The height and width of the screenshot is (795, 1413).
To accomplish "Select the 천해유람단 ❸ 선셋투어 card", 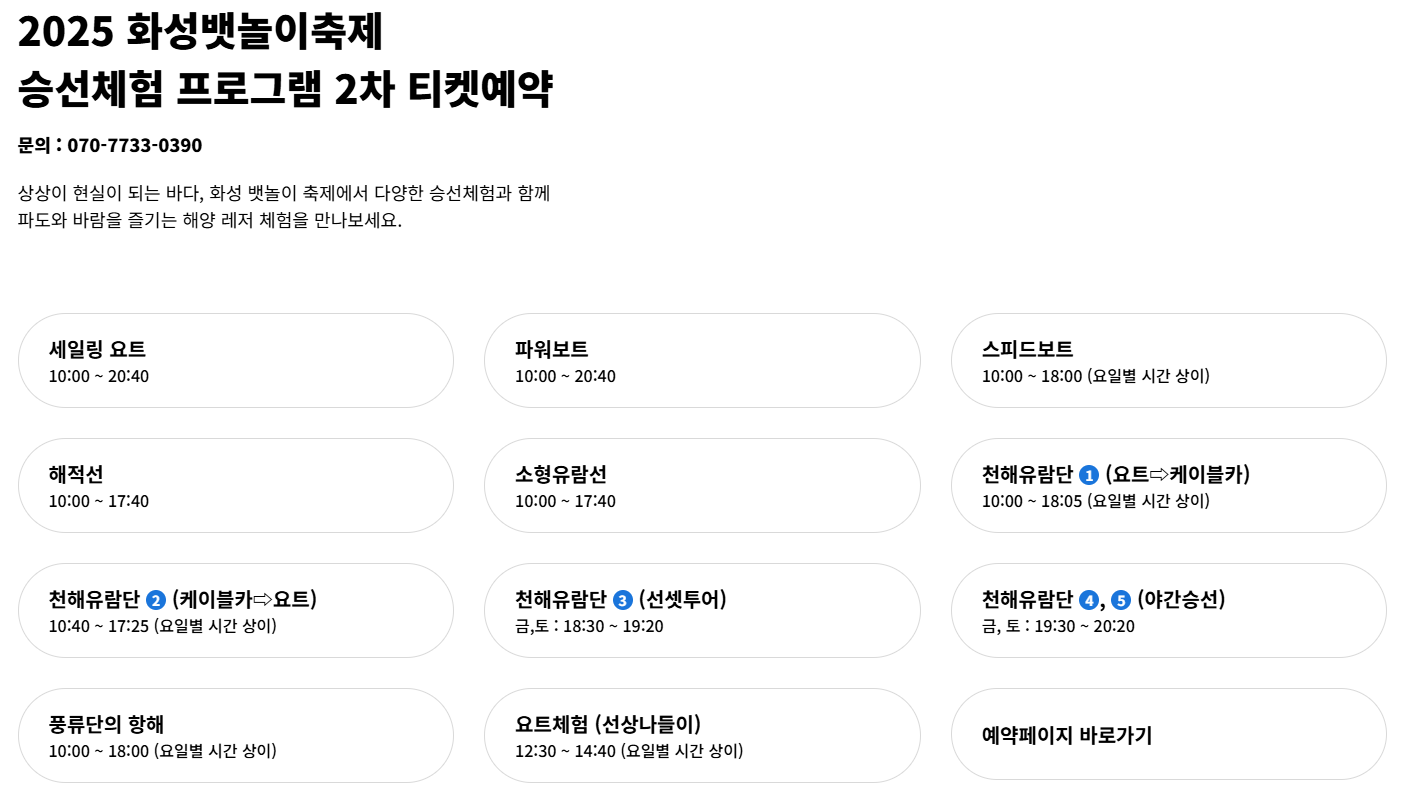I will coord(703,610).
